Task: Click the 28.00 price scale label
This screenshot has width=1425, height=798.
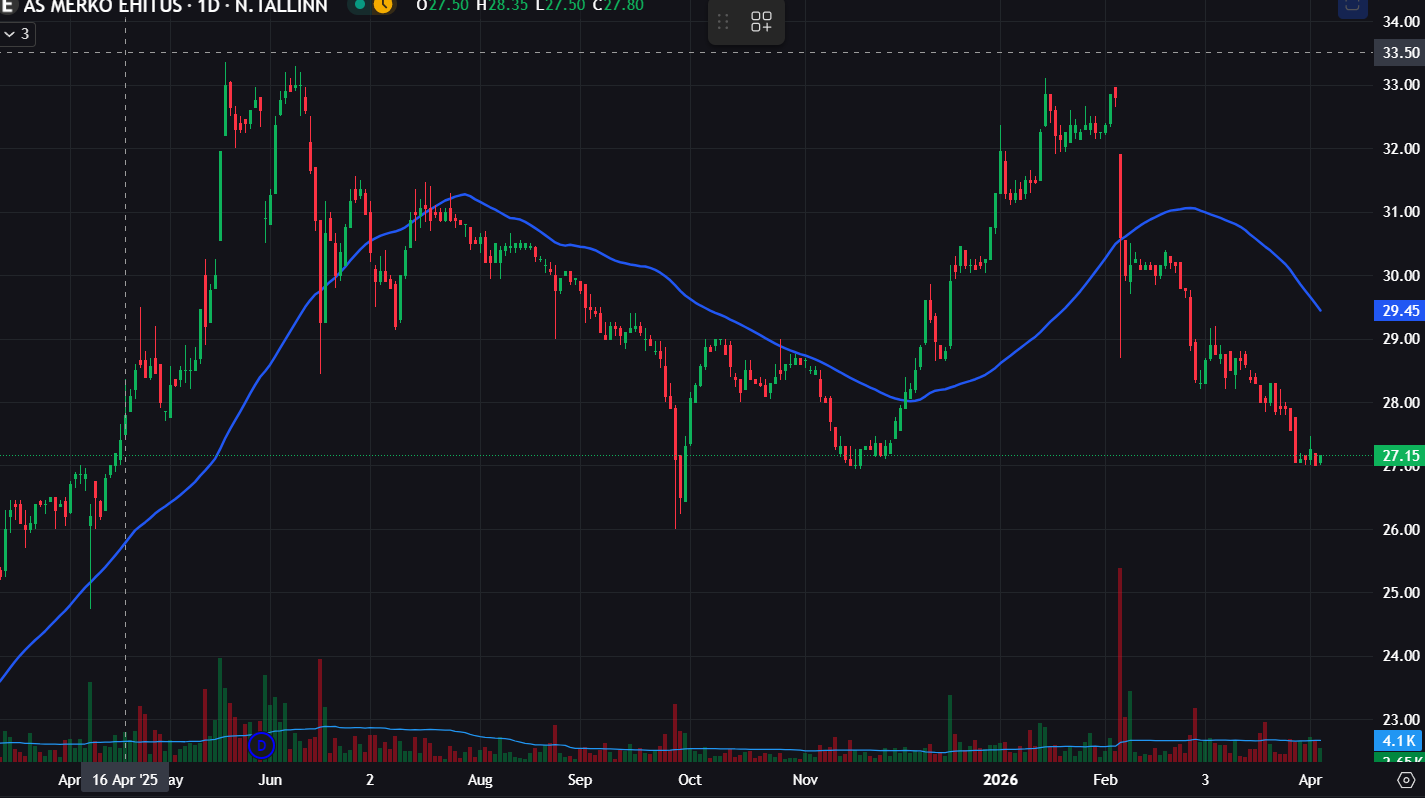Action: (1401, 402)
